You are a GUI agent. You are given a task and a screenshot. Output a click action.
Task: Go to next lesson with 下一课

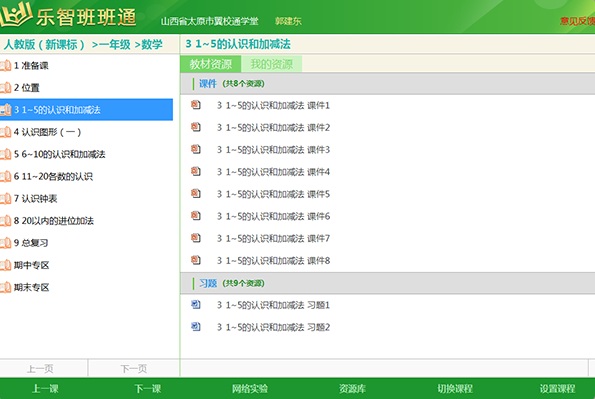click(x=148, y=389)
